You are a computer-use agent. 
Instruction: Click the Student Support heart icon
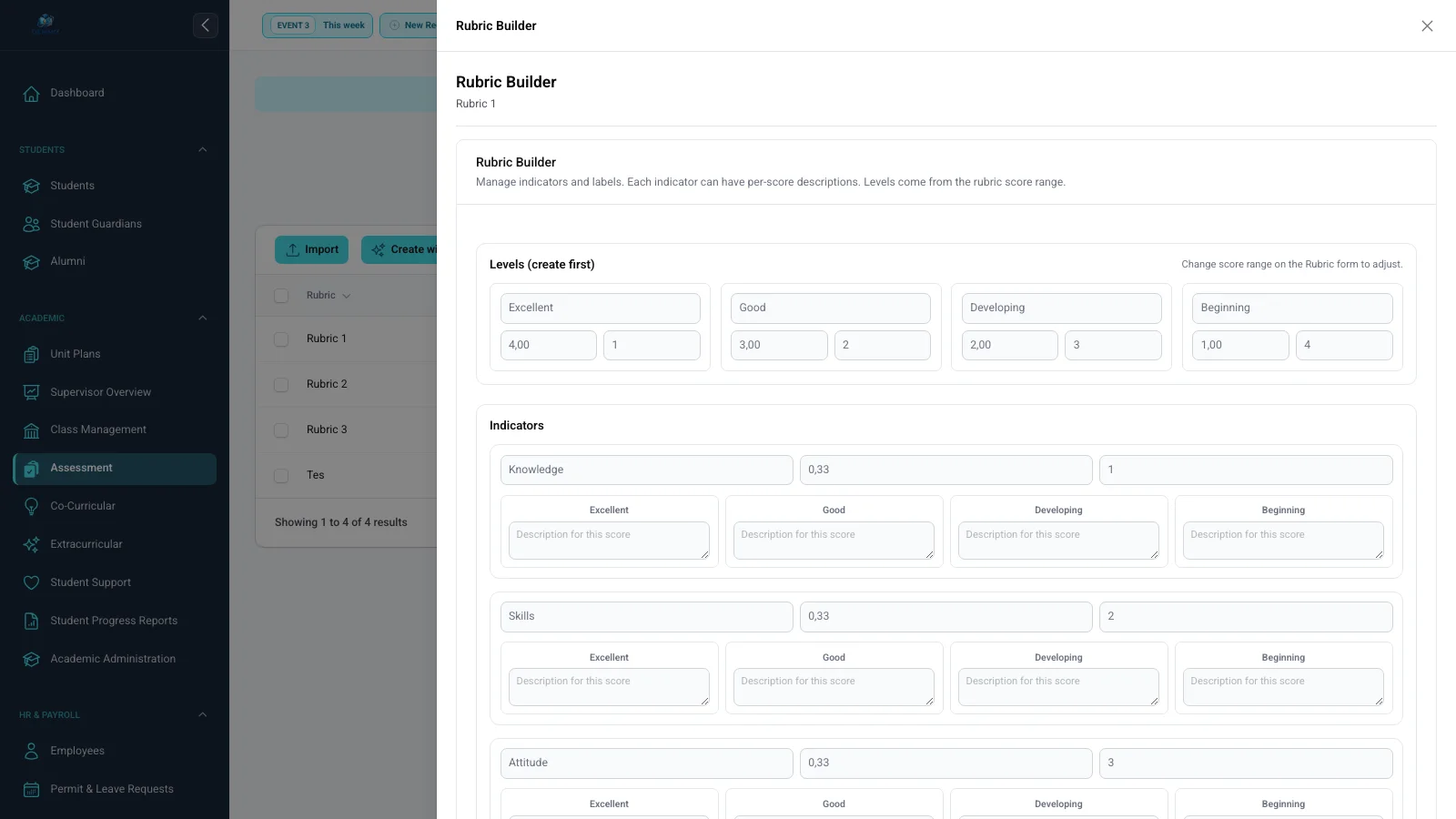[x=31, y=582]
